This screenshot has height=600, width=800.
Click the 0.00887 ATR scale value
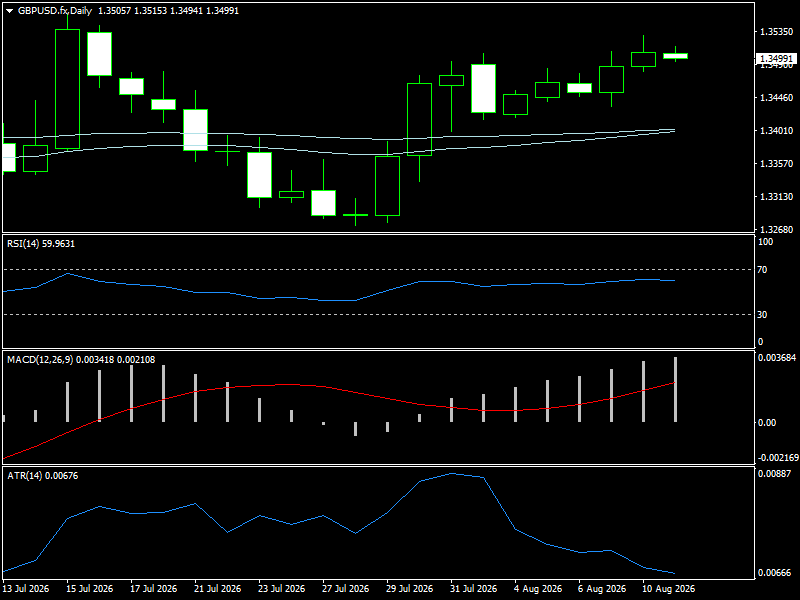click(x=774, y=474)
